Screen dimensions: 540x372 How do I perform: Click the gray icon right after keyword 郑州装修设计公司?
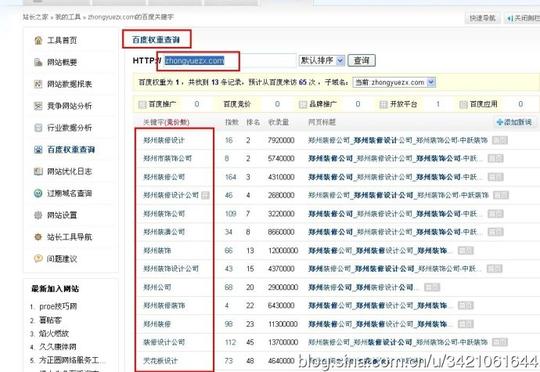point(205,195)
